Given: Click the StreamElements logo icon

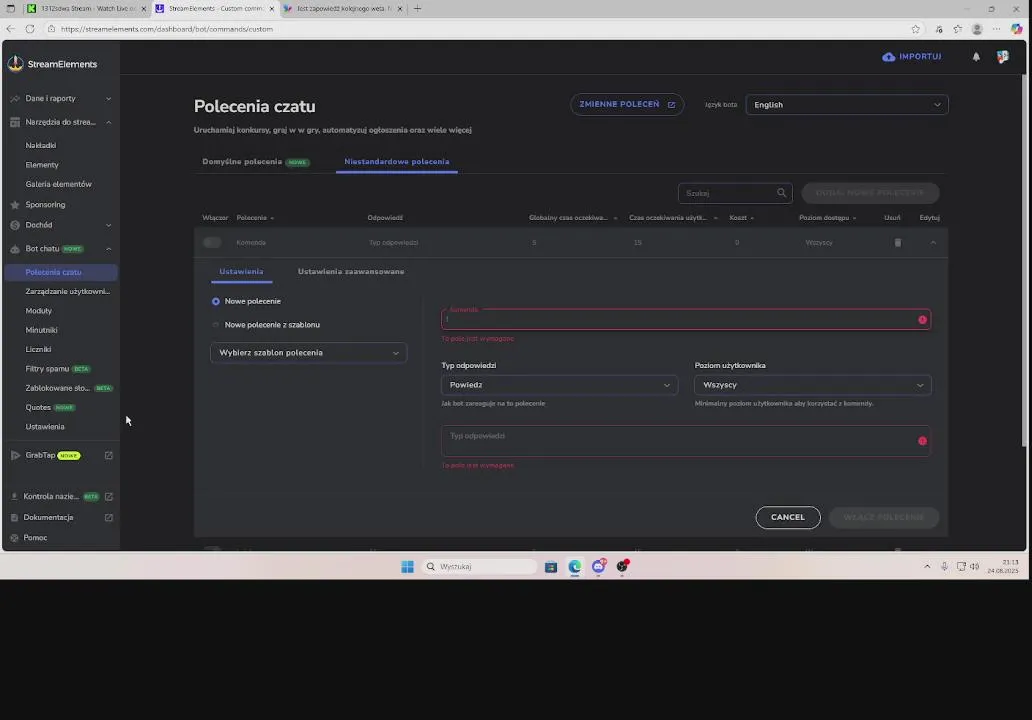Looking at the screenshot, I should (x=15, y=63).
